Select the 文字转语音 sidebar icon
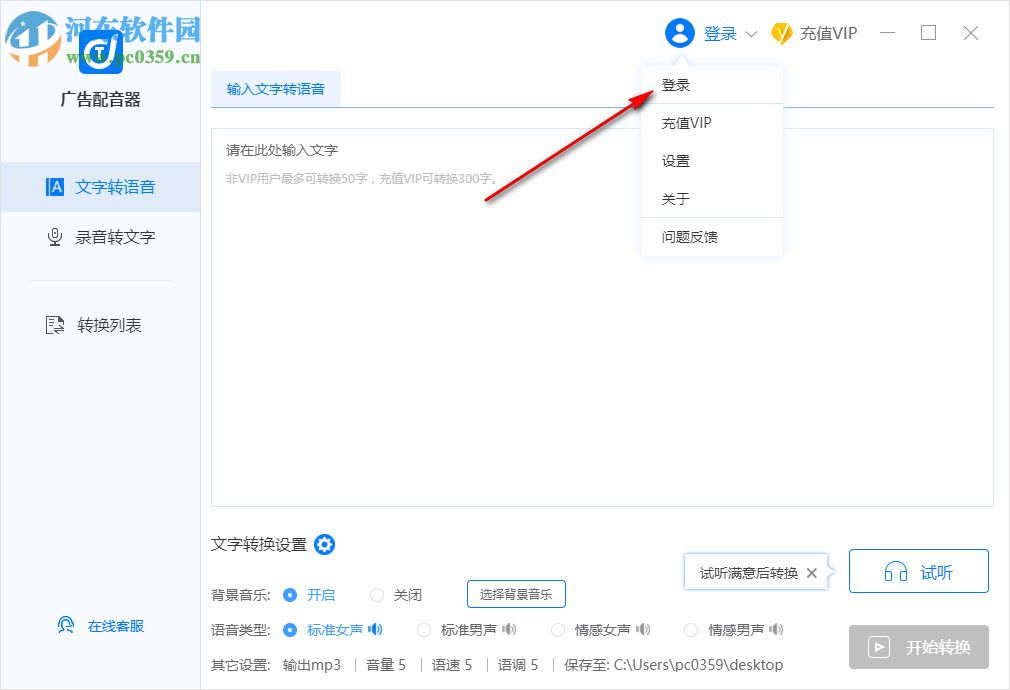The width and height of the screenshot is (1010, 690). (54, 187)
